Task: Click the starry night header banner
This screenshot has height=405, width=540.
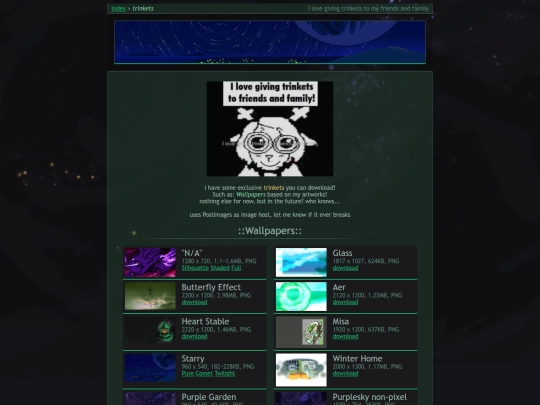Action: tap(270, 42)
